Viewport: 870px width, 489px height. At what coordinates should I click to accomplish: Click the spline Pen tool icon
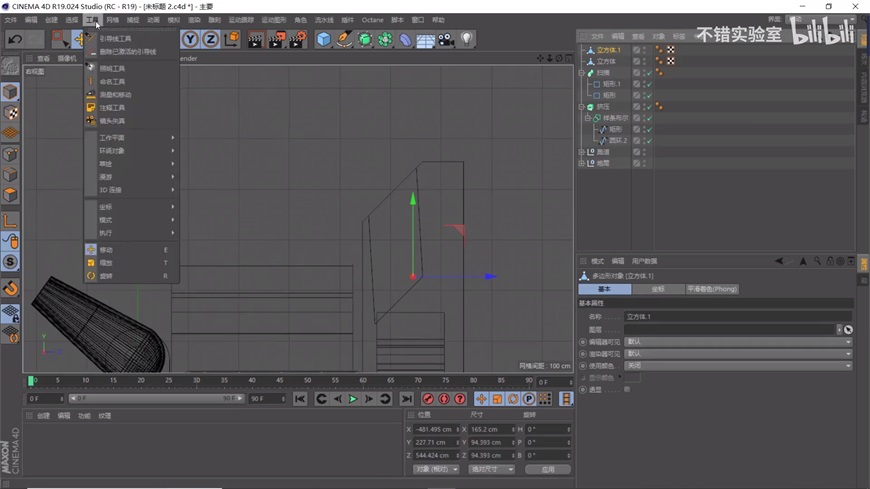click(x=344, y=40)
